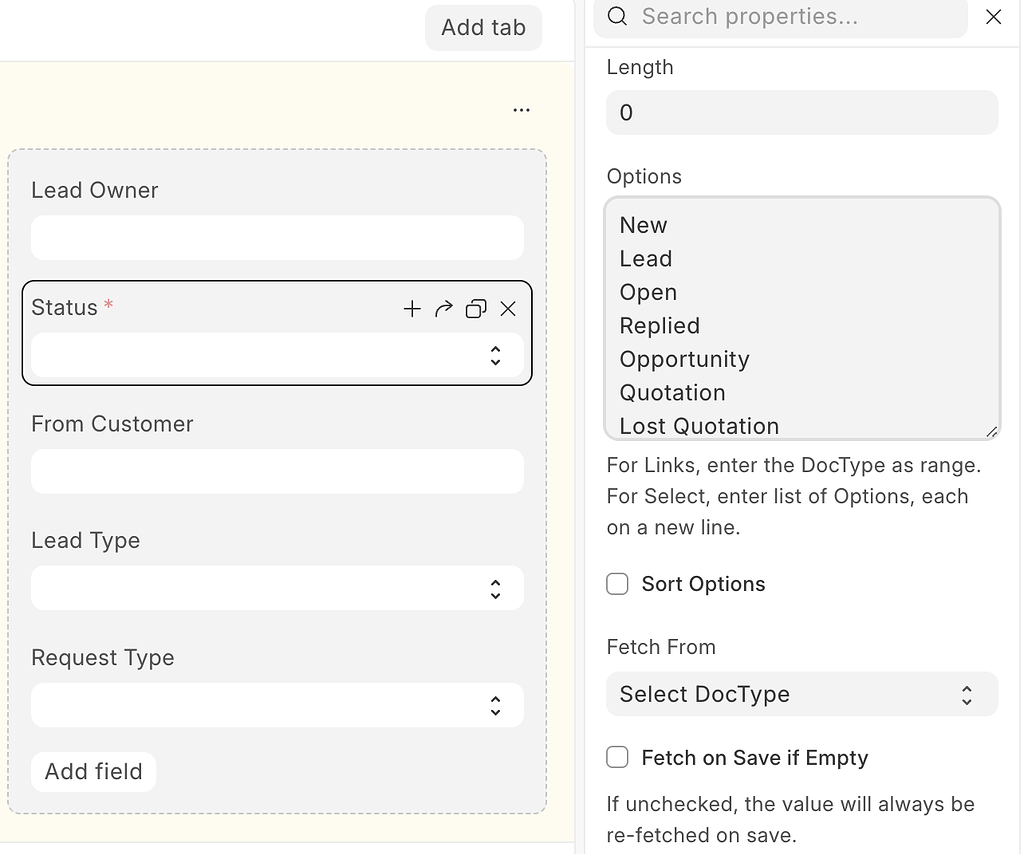This screenshot has width=1024, height=854.
Task: Enable Fetch on Save if Empty
Action: (x=617, y=758)
